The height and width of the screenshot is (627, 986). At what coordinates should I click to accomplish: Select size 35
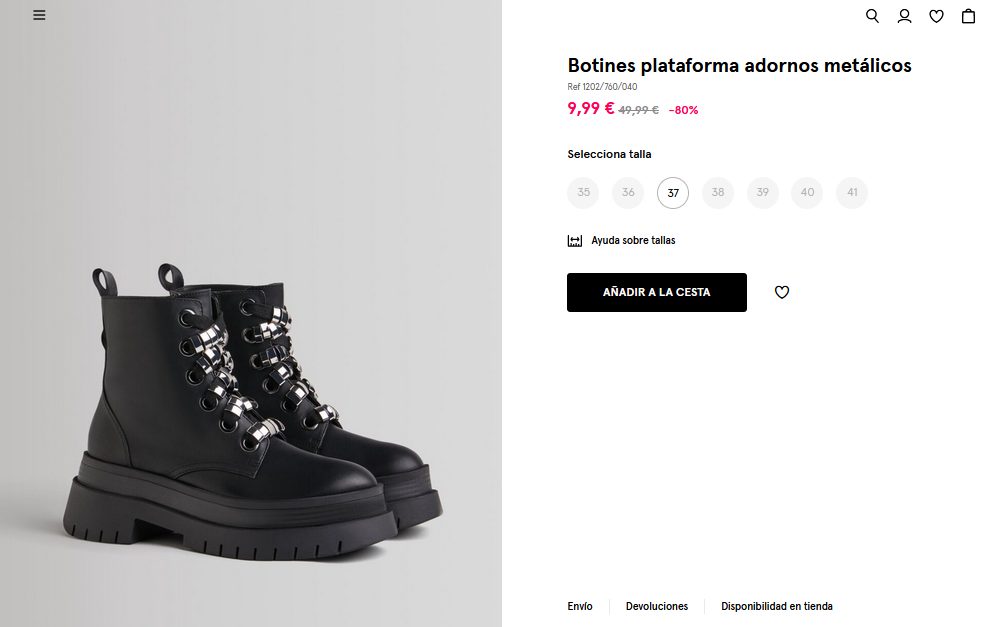[583, 193]
